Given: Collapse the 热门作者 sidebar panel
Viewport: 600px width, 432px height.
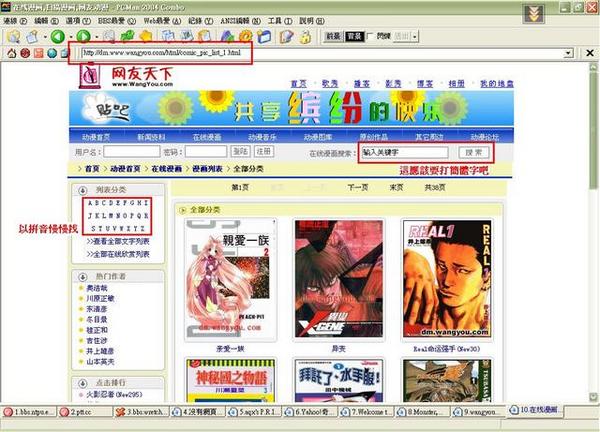Looking at the screenshot, I should pos(83,276).
